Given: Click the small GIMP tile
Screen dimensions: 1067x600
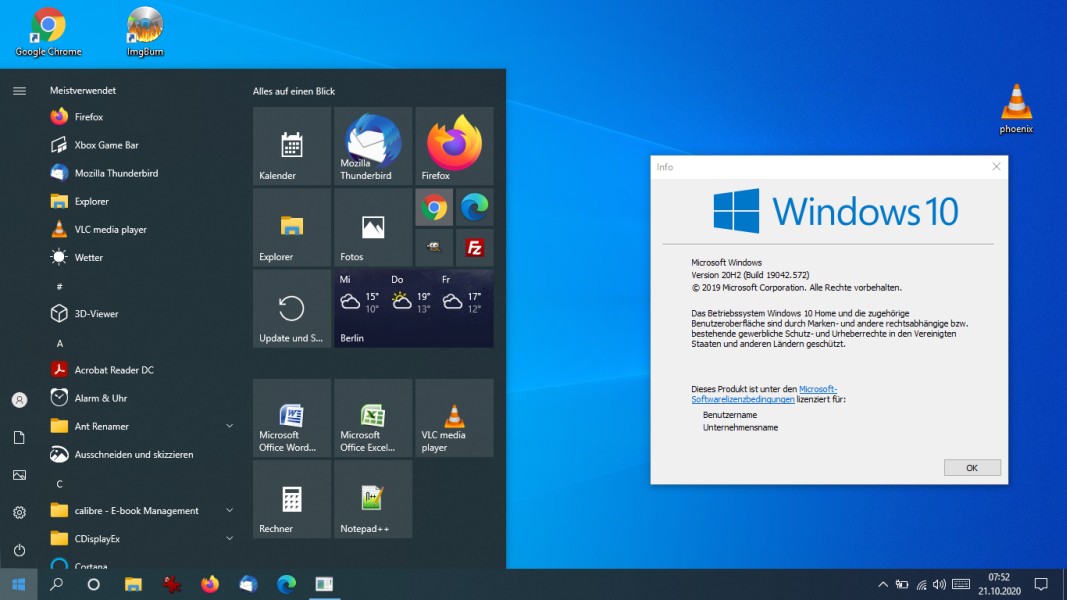Looking at the screenshot, I should pos(434,248).
